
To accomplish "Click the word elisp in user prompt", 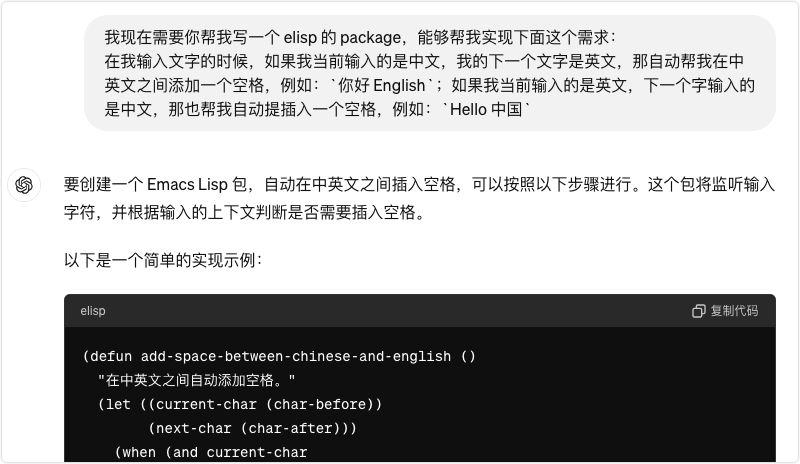I will 300,38.
